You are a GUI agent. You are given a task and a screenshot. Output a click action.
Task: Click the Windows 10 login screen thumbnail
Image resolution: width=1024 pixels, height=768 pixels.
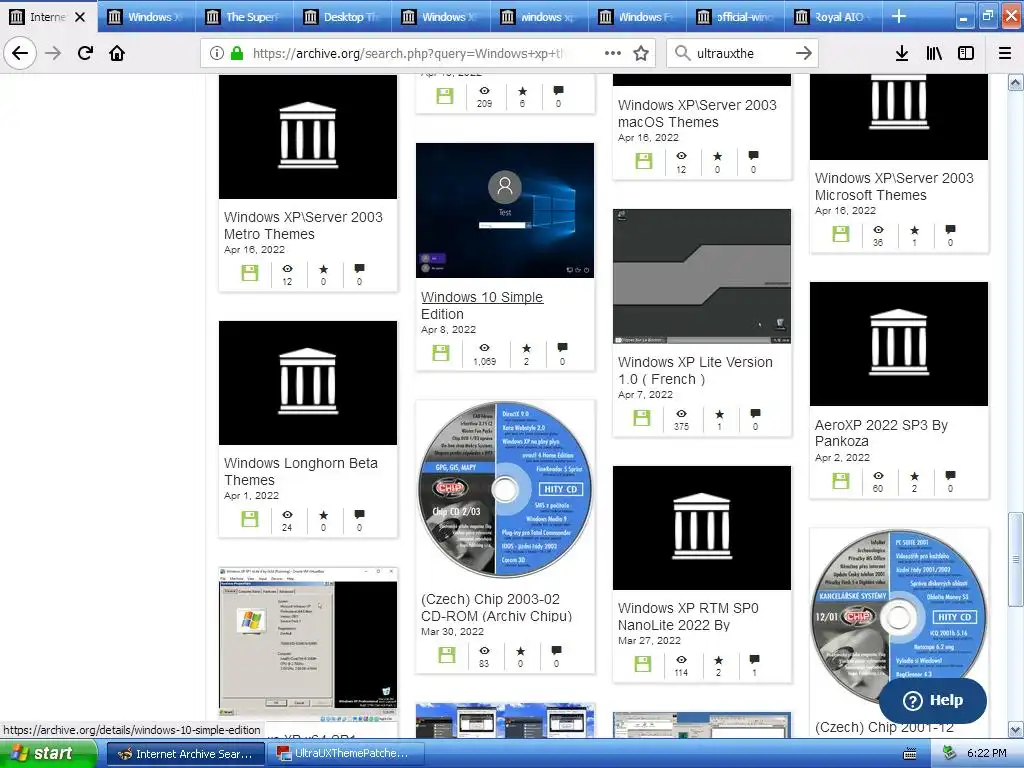[x=505, y=210]
